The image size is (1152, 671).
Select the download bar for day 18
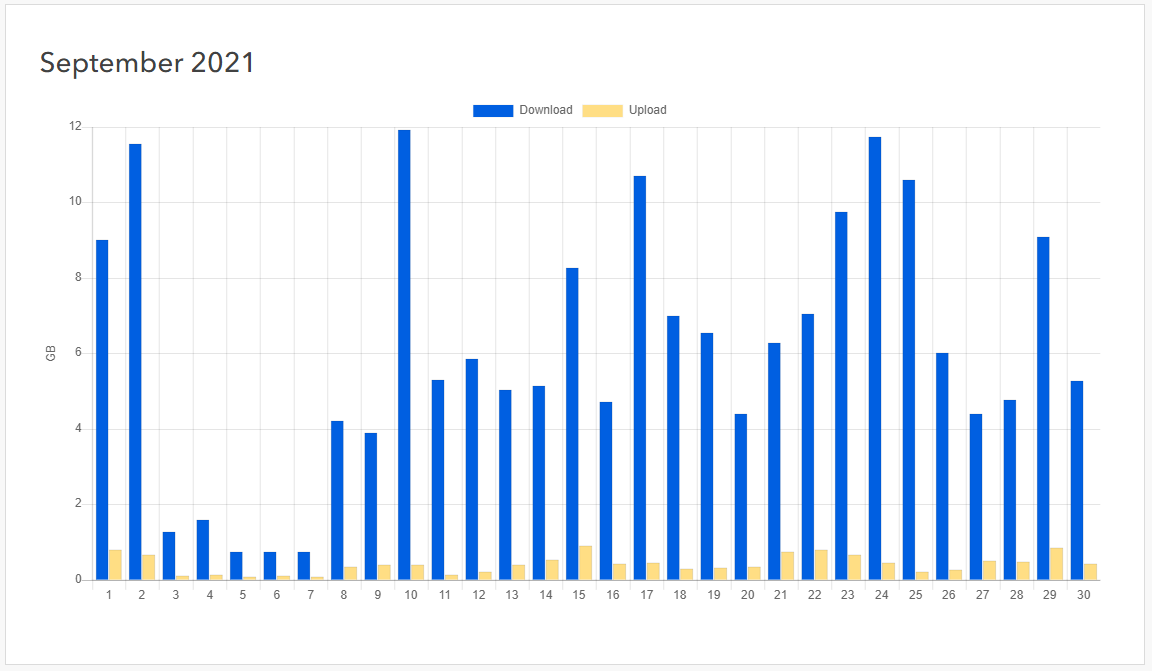click(x=673, y=448)
